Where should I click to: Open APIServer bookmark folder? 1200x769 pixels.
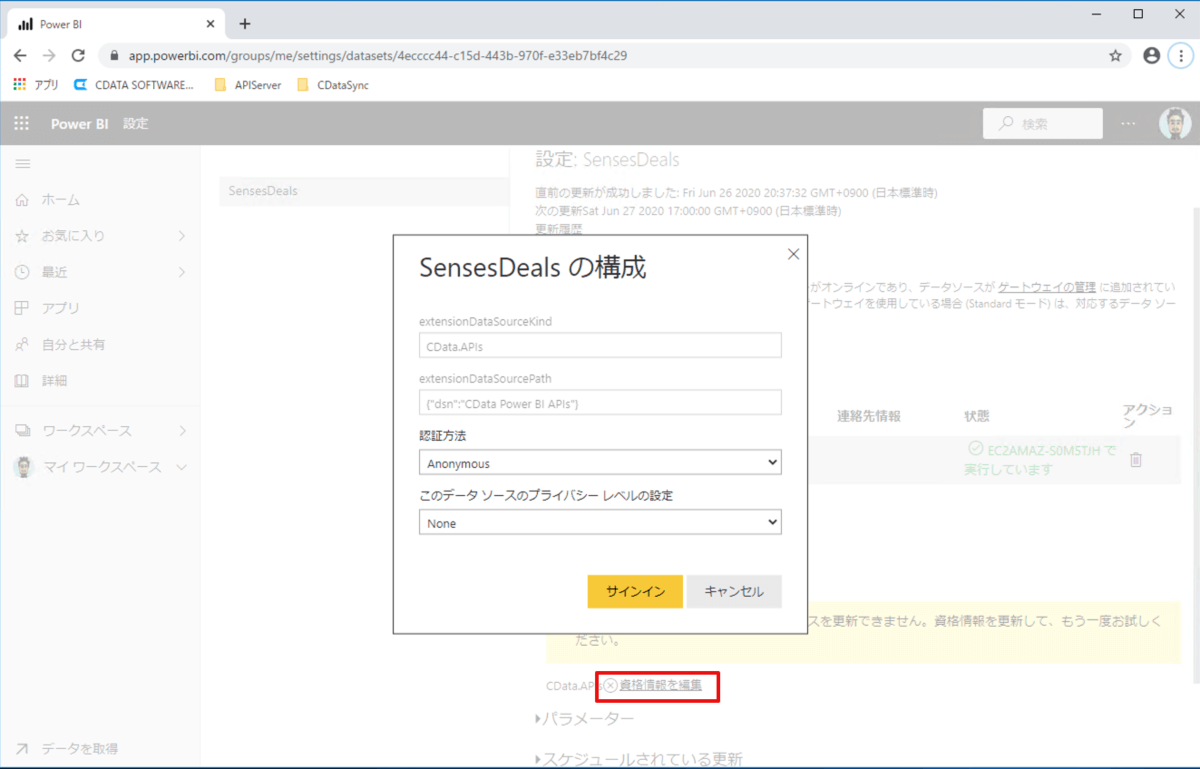pos(248,85)
